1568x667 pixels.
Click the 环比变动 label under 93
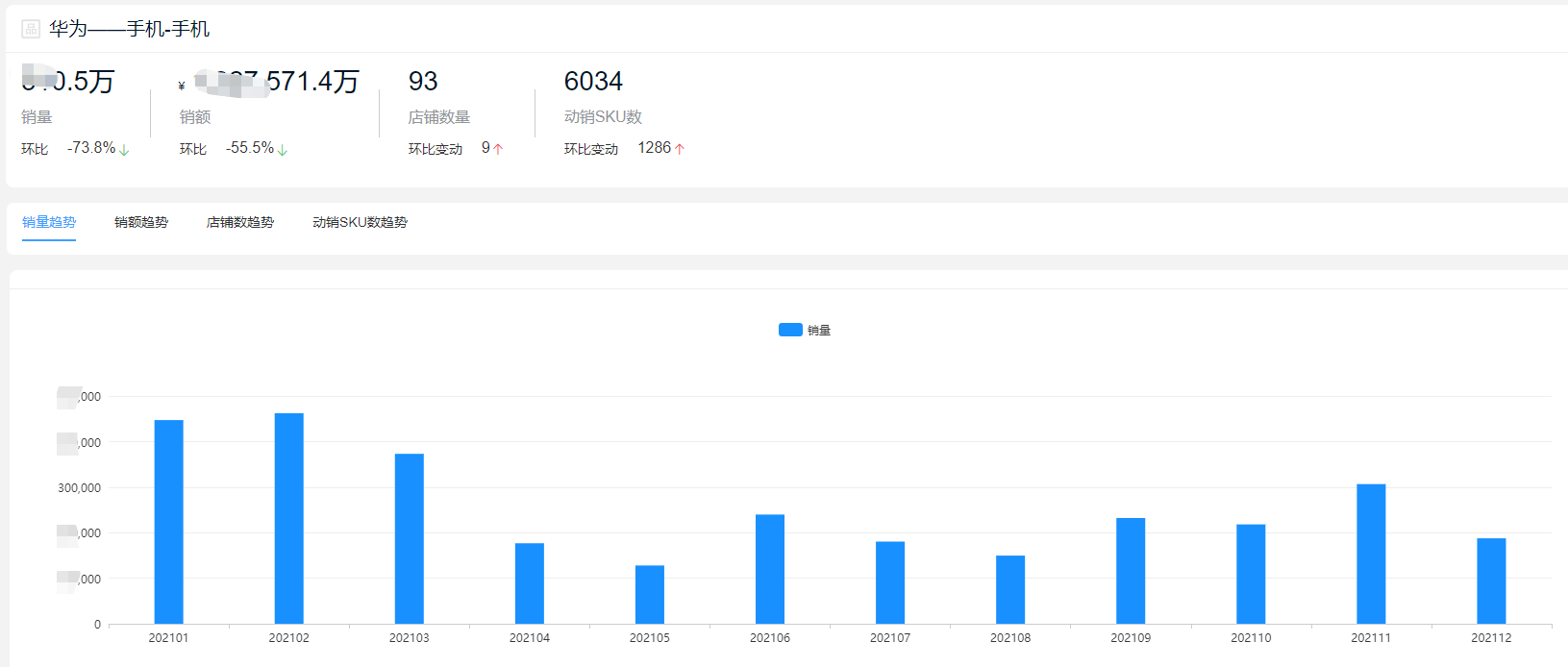(436, 149)
